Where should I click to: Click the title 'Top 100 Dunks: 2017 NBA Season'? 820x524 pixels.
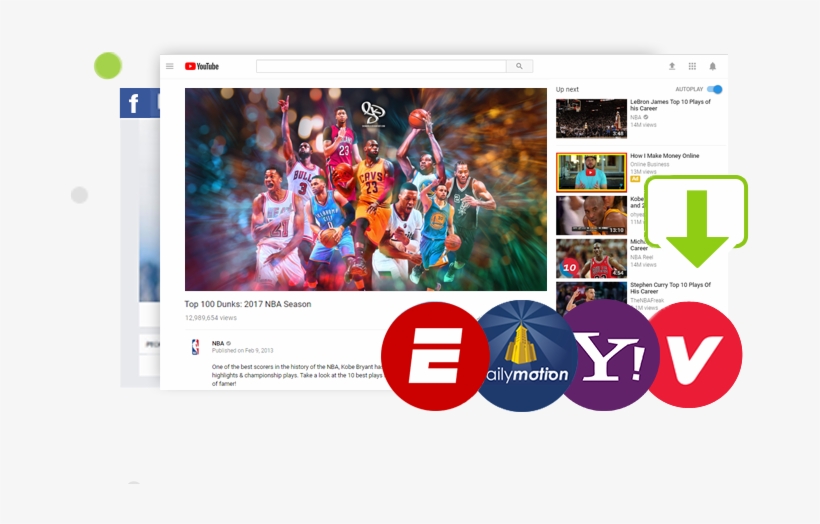[x=248, y=304]
